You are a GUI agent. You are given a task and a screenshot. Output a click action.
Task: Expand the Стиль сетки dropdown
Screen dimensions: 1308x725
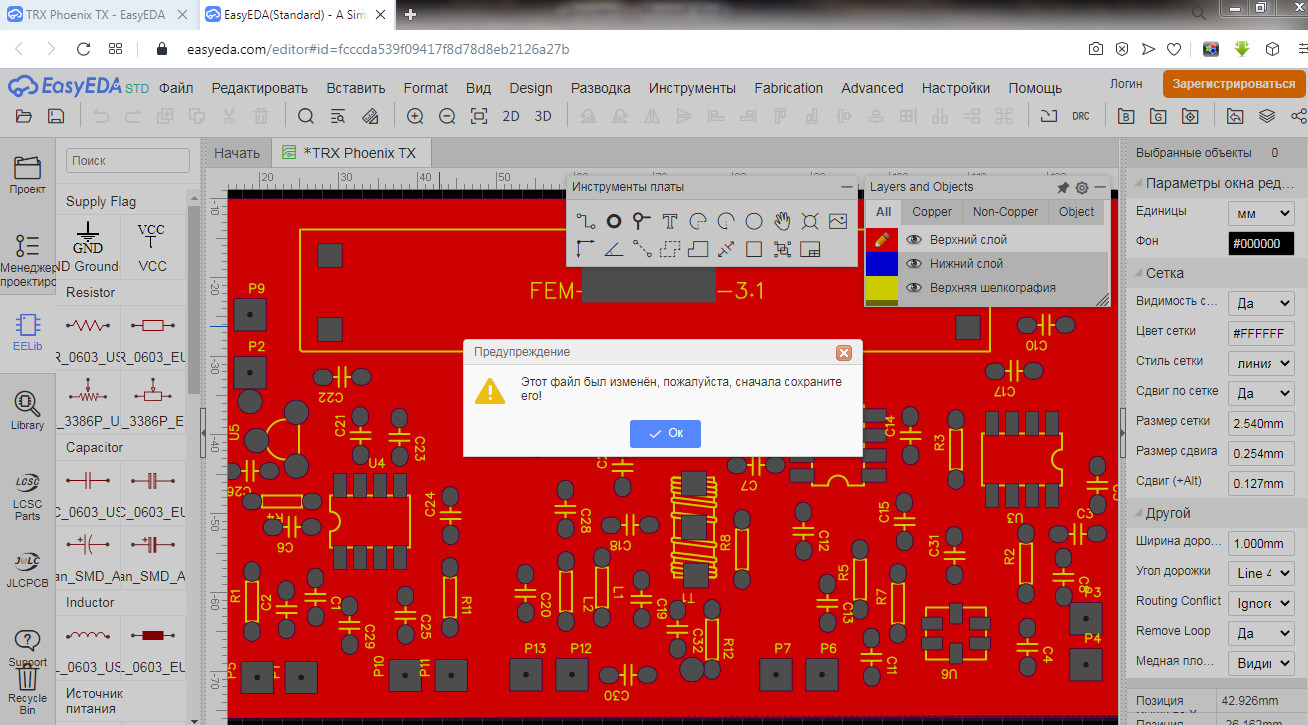tap(1260, 362)
